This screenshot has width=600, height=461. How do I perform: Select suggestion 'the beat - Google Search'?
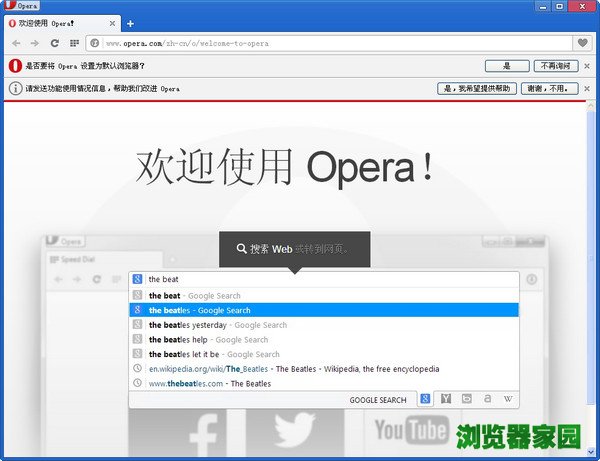pyautogui.click(x=324, y=295)
